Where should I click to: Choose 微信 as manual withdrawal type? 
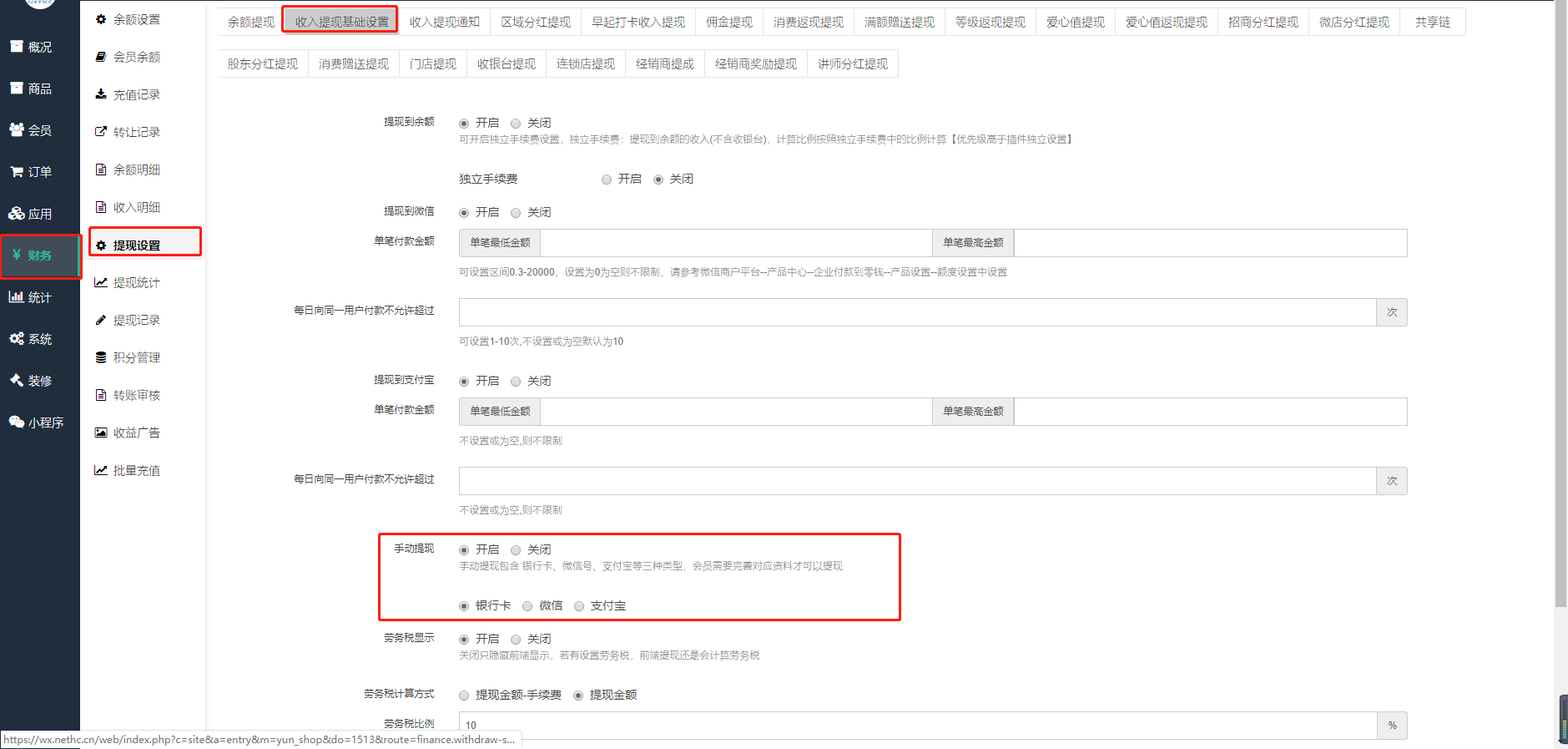click(527, 606)
